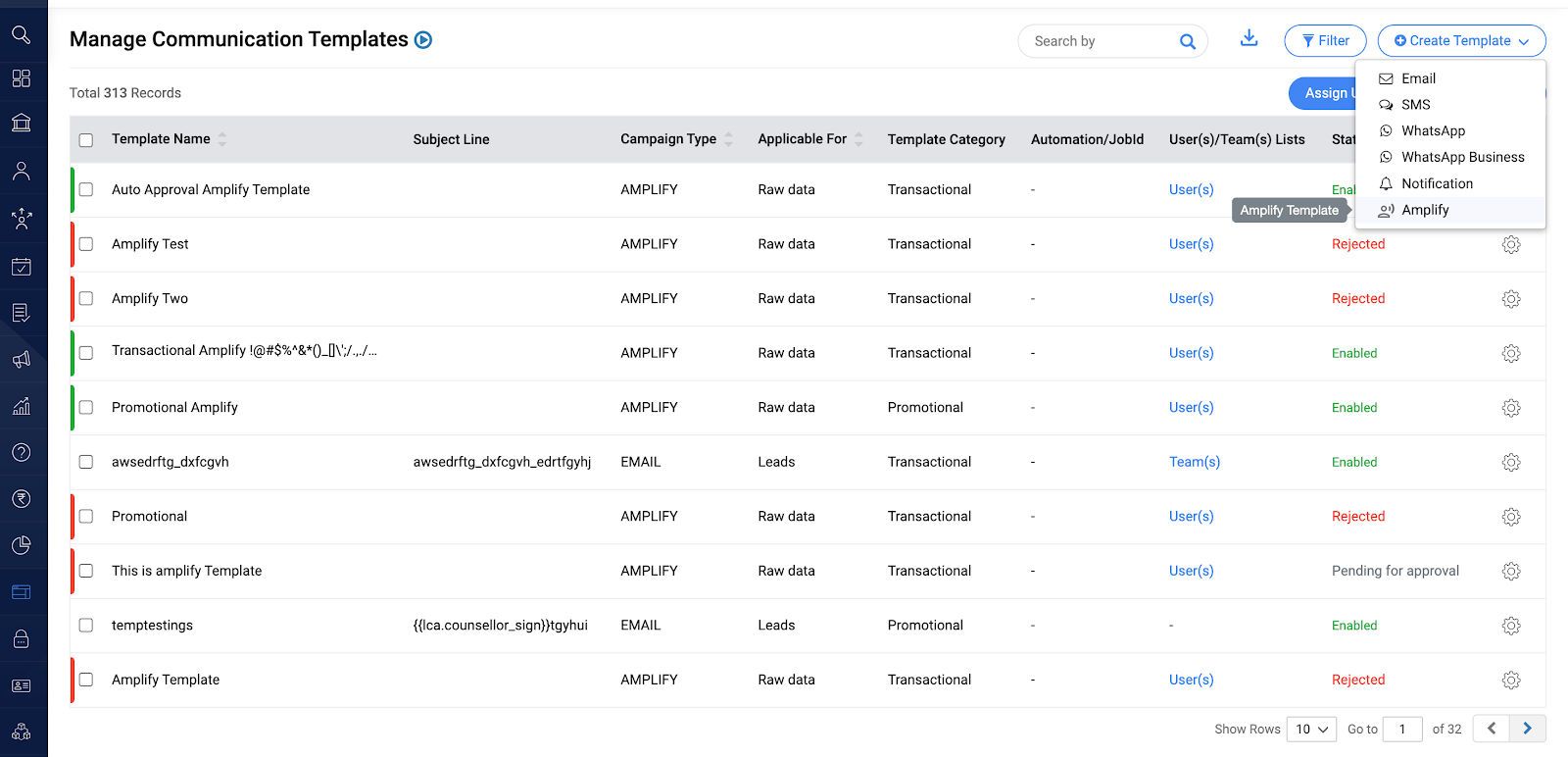Choose WhatsApp Business from template menu
Screen dimensions: 1568x757
(1462, 157)
